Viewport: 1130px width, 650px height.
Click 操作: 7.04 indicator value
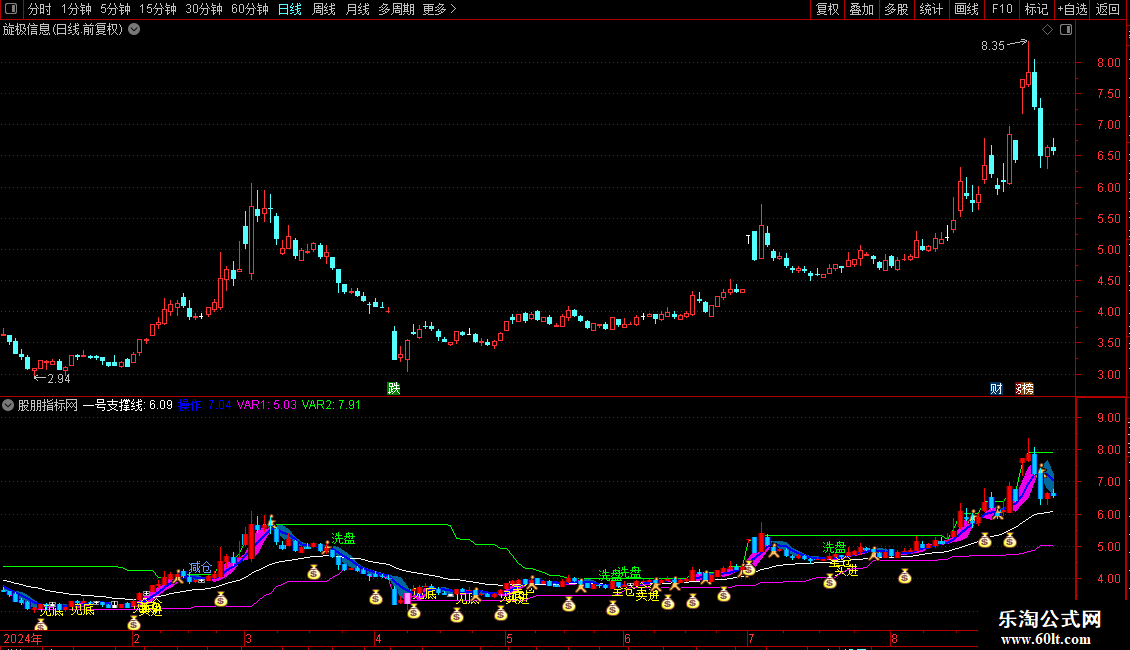pyautogui.click(x=205, y=405)
